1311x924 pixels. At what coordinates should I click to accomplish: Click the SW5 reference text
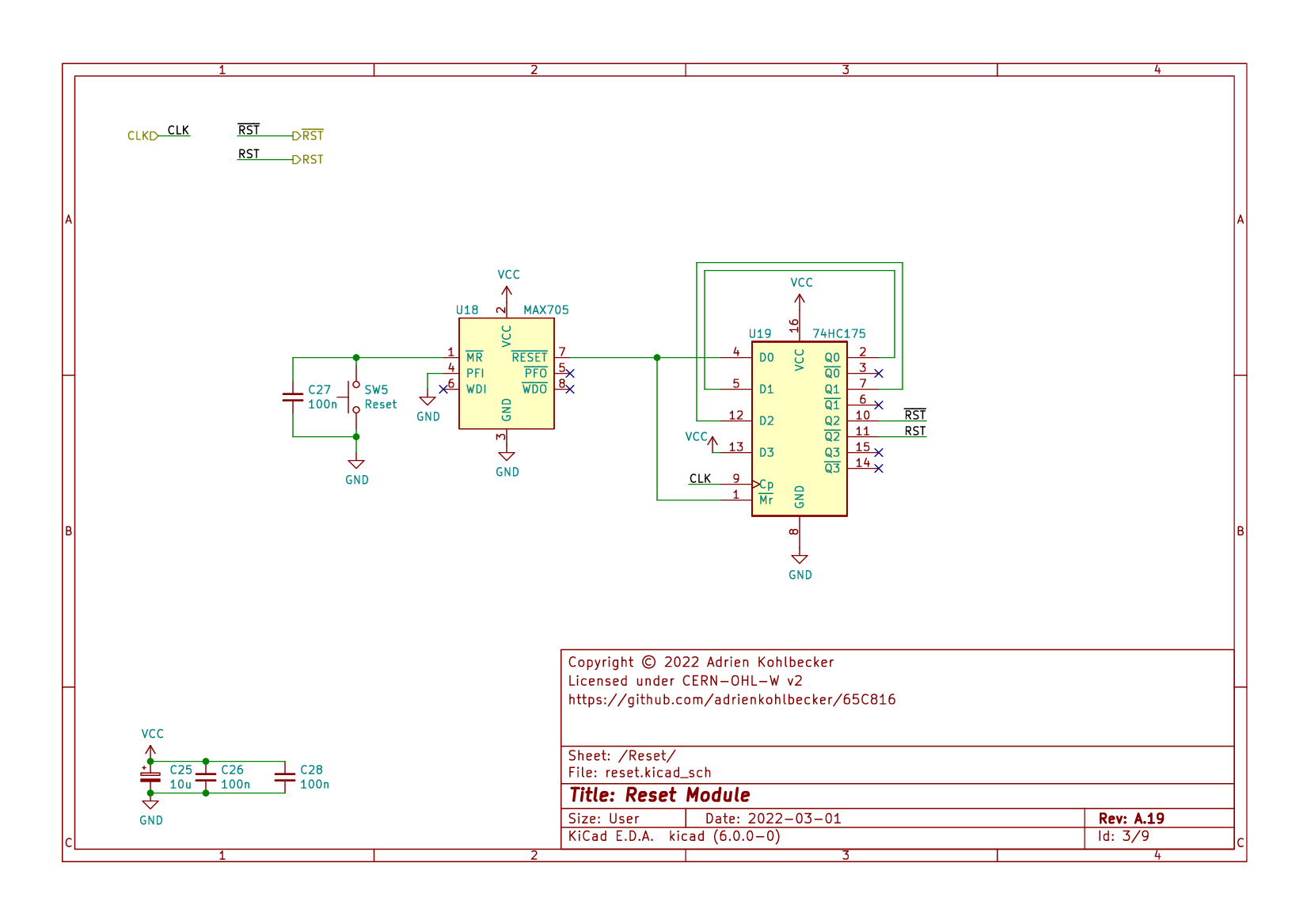[376, 390]
